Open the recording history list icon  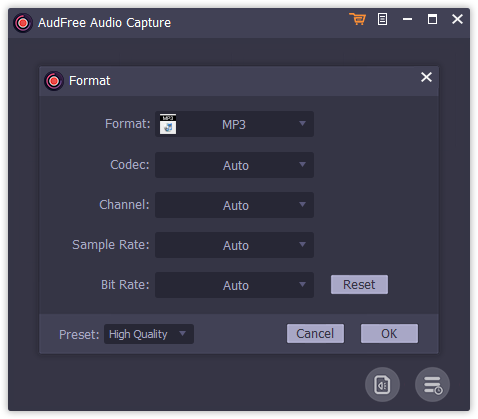tap(432, 385)
